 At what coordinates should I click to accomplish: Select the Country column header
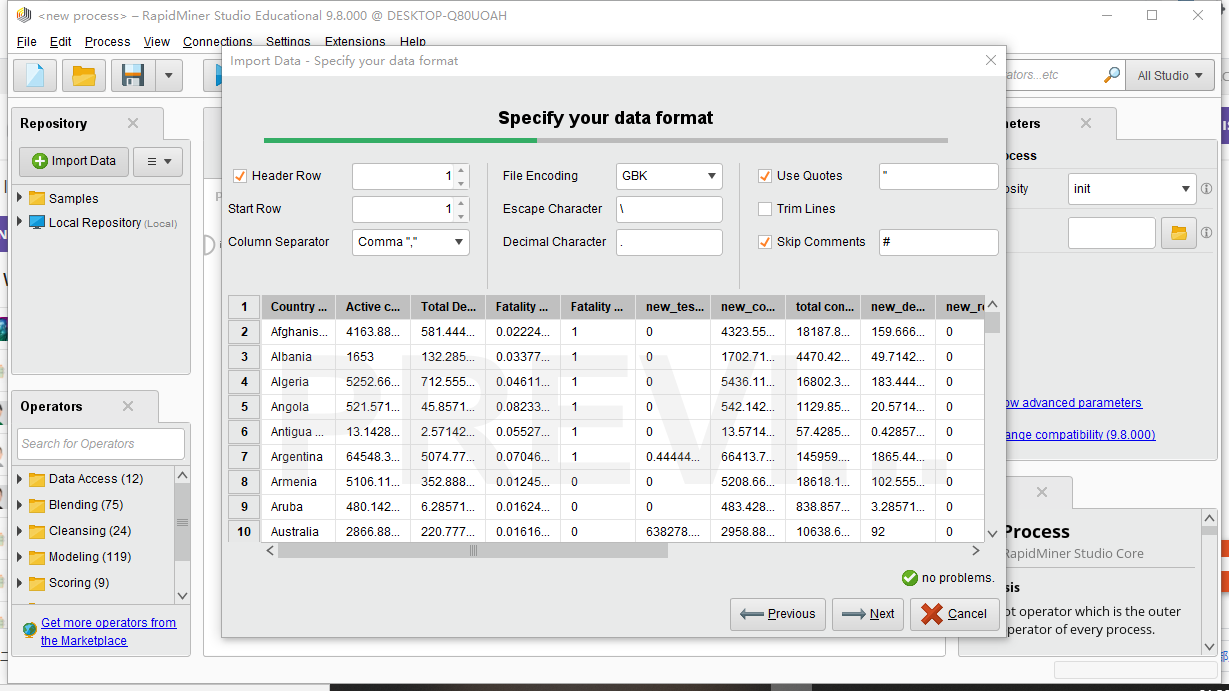298,307
